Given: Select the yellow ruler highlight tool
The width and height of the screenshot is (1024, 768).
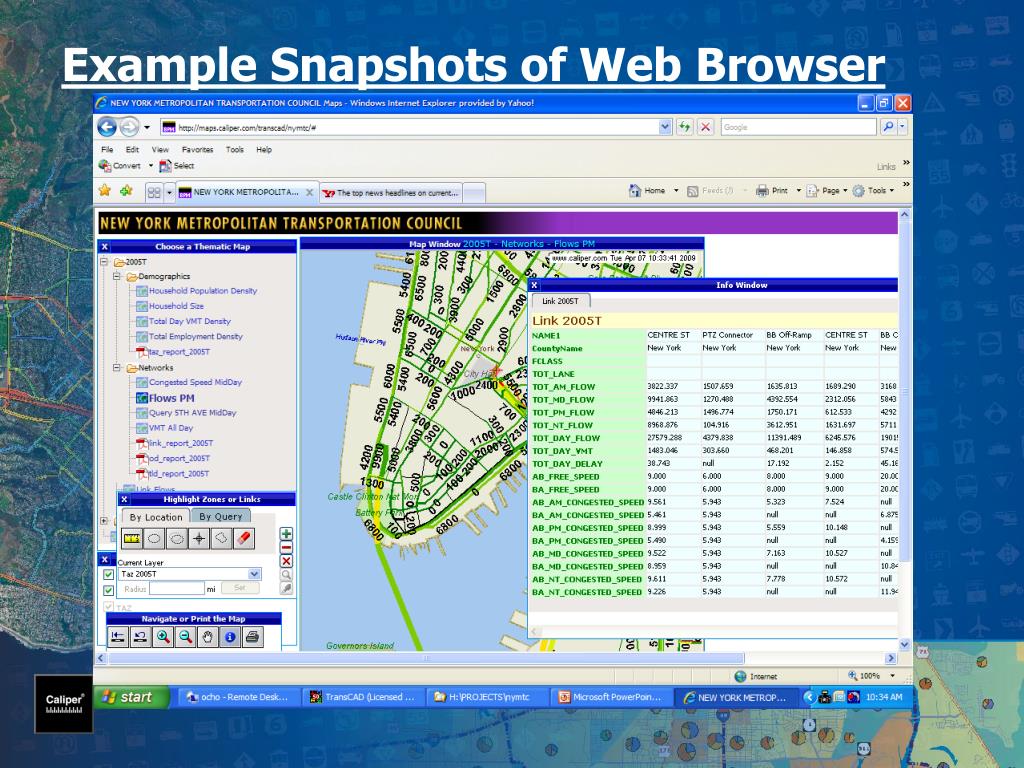Looking at the screenshot, I should pos(132,539).
